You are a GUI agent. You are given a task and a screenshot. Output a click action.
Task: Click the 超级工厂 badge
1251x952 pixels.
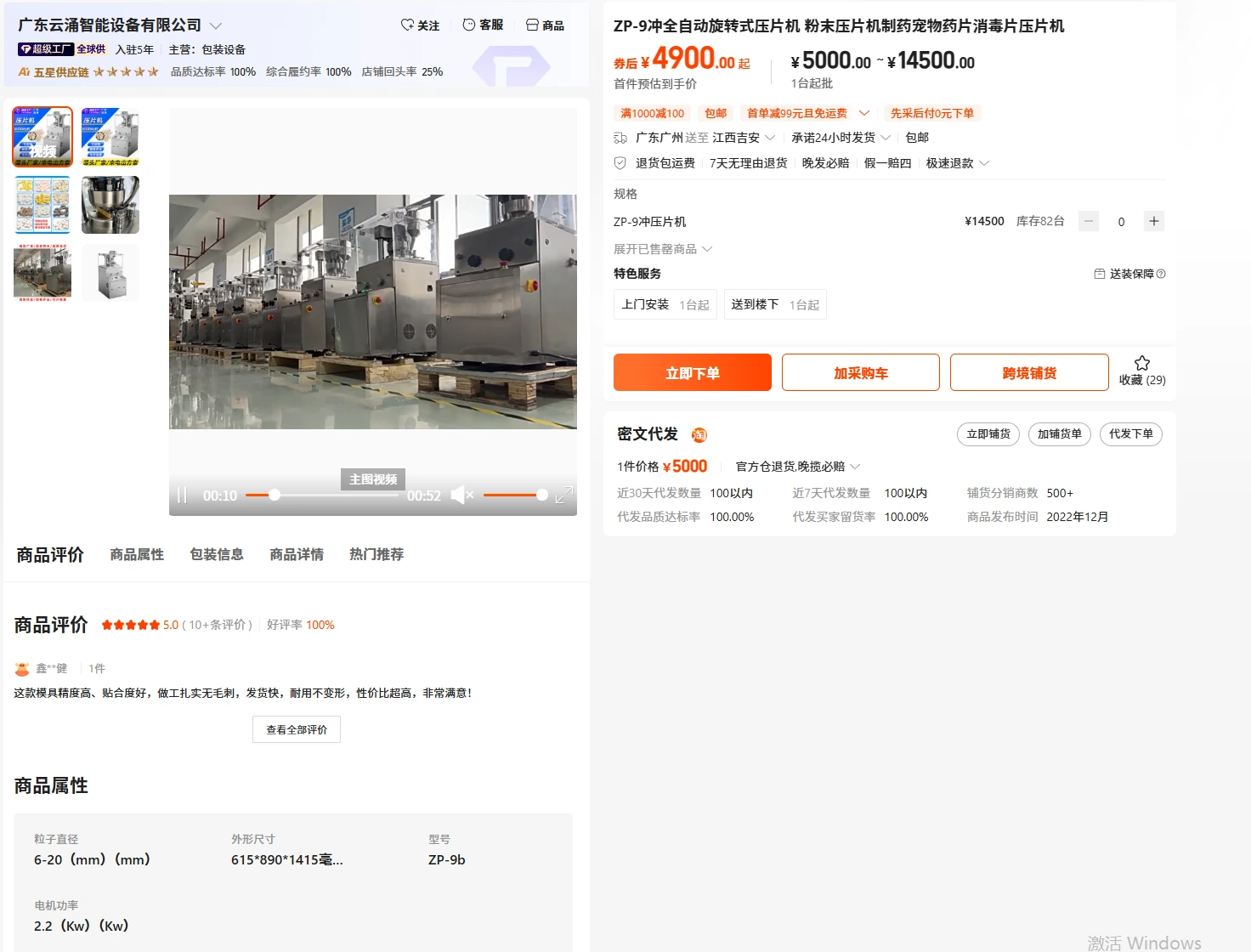46,49
